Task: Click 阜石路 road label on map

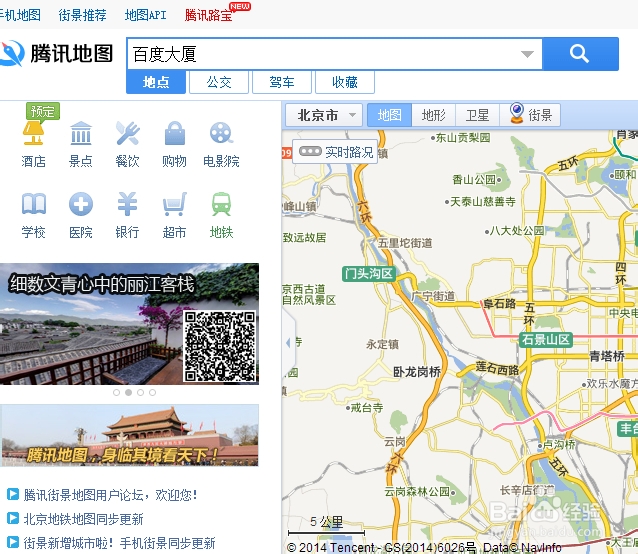Action: [x=499, y=303]
